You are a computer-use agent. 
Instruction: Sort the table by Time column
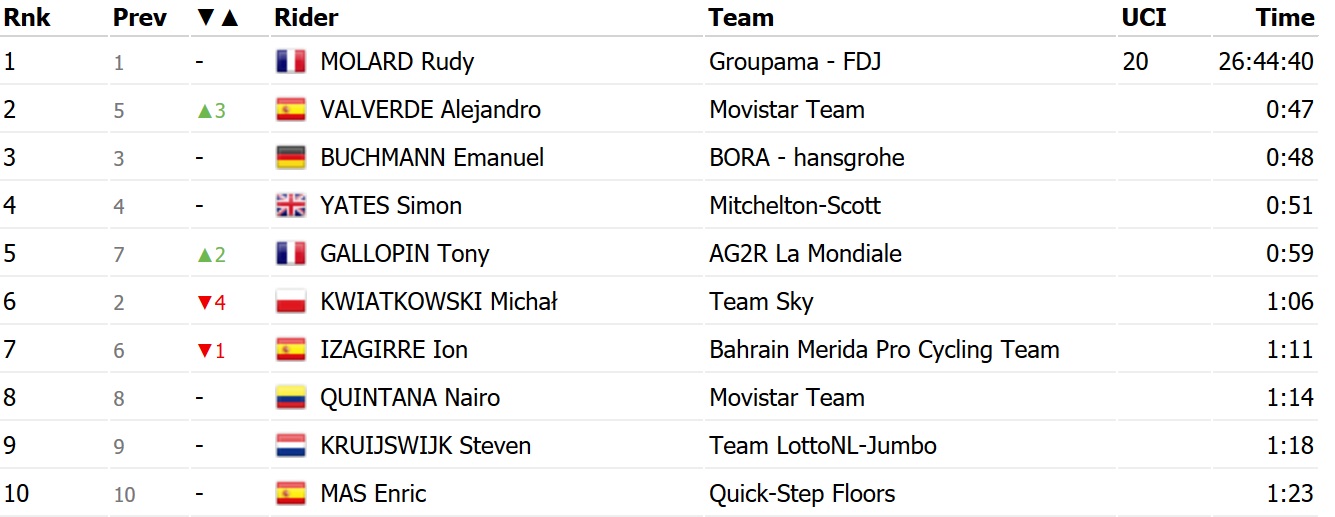click(x=1285, y=18)
